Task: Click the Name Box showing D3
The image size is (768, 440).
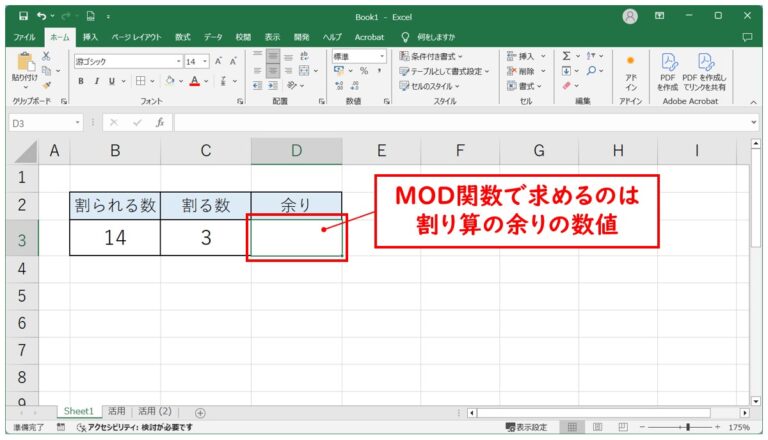Action: [40, 122]
